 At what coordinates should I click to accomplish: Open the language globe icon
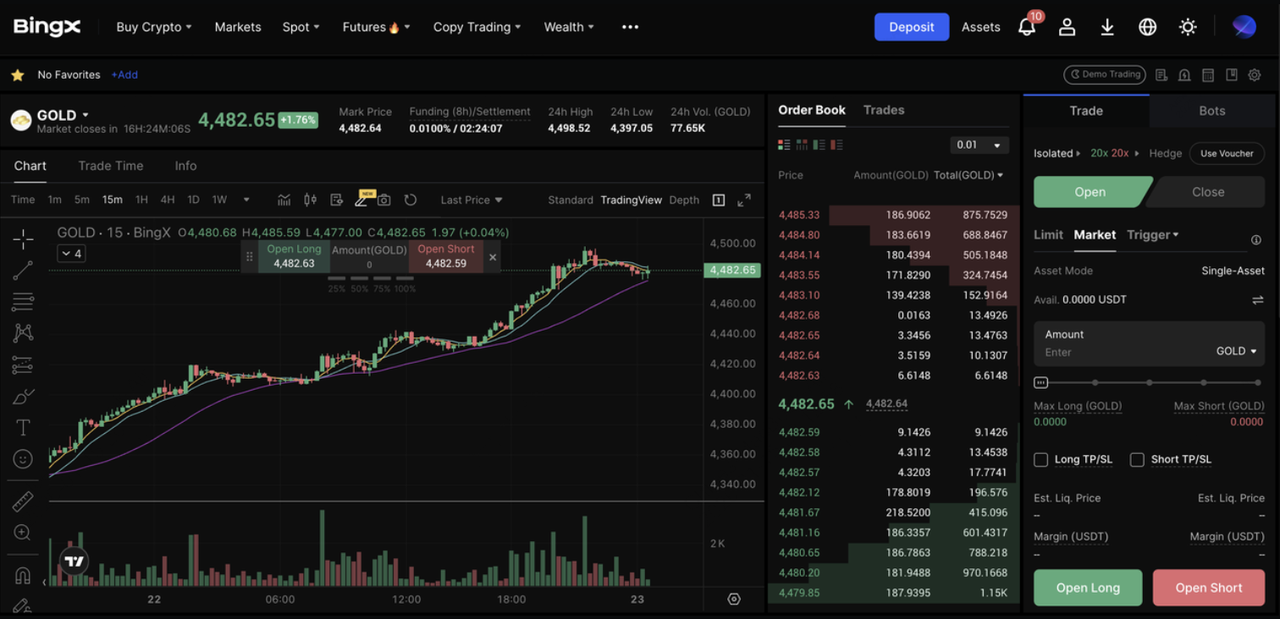tap(1147, 27)
